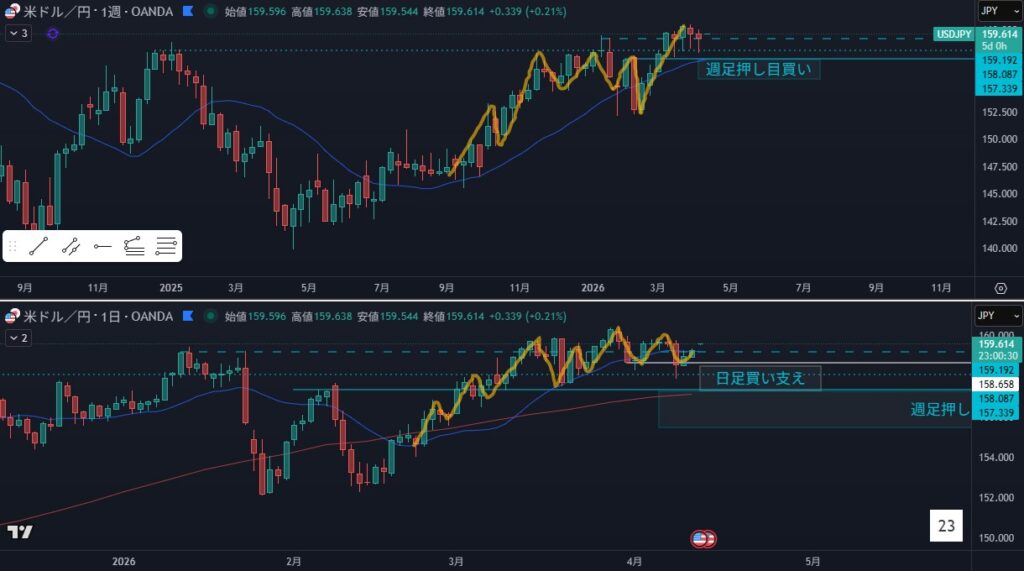Toggle the green market status dot on weekly chart
This screenshot has height=571, width=1024.
tap(209, 11)
